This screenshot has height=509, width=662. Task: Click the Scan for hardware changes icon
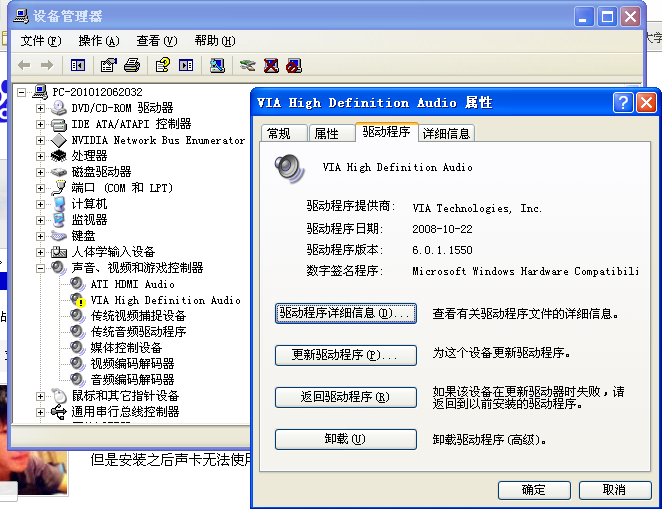(217, 65)
